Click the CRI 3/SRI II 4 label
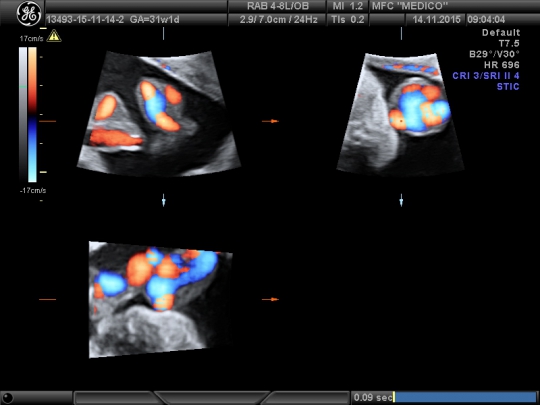This screenshot has height=405, width=540. click(486, 76)
